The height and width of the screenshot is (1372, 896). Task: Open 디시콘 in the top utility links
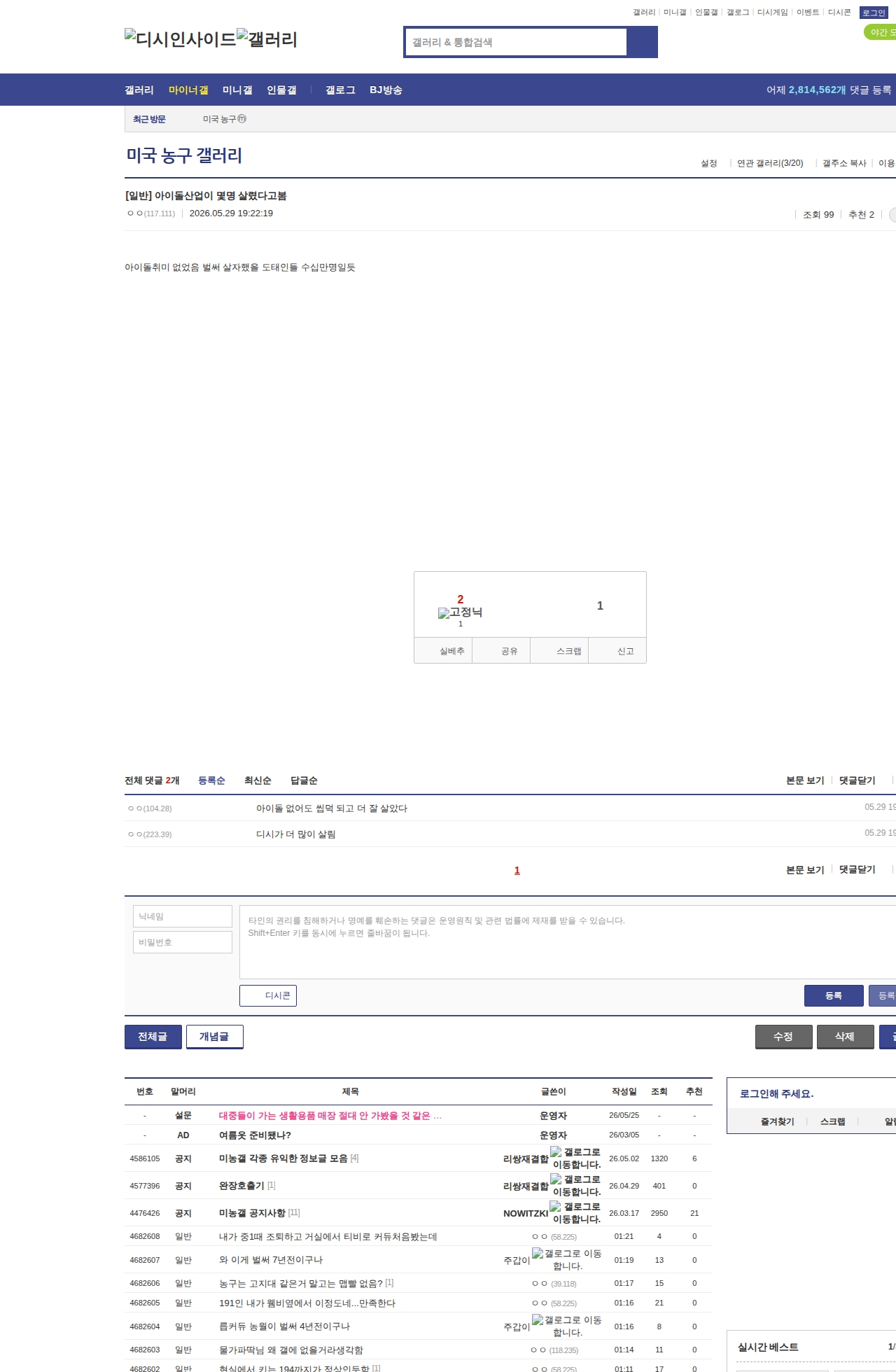click(839, 13)
